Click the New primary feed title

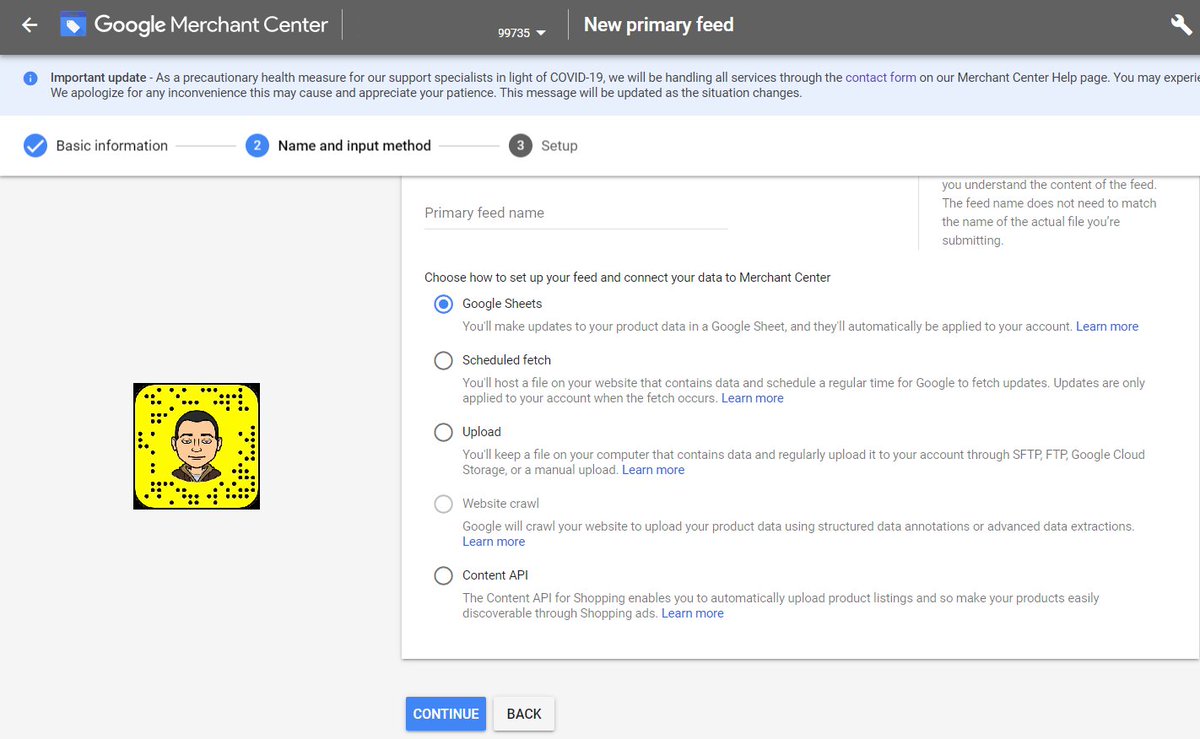point(658,25)
